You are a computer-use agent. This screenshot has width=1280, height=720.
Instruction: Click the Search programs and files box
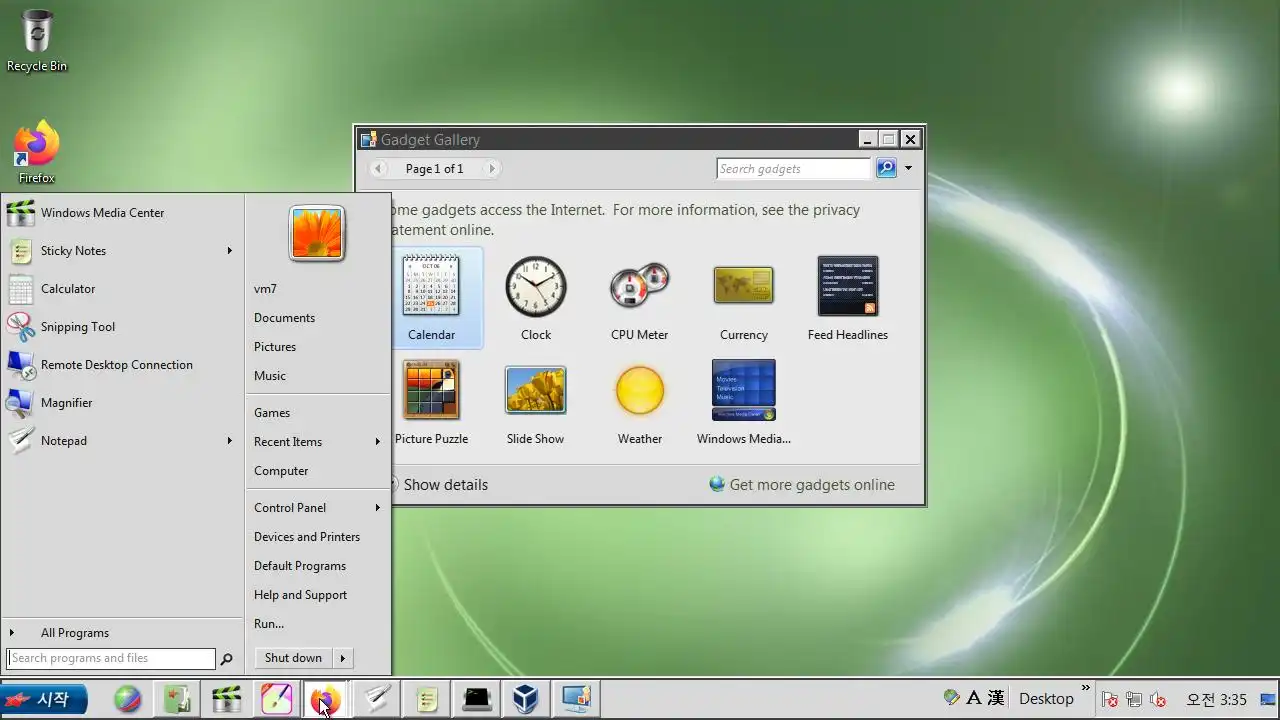tap(111, 658)
